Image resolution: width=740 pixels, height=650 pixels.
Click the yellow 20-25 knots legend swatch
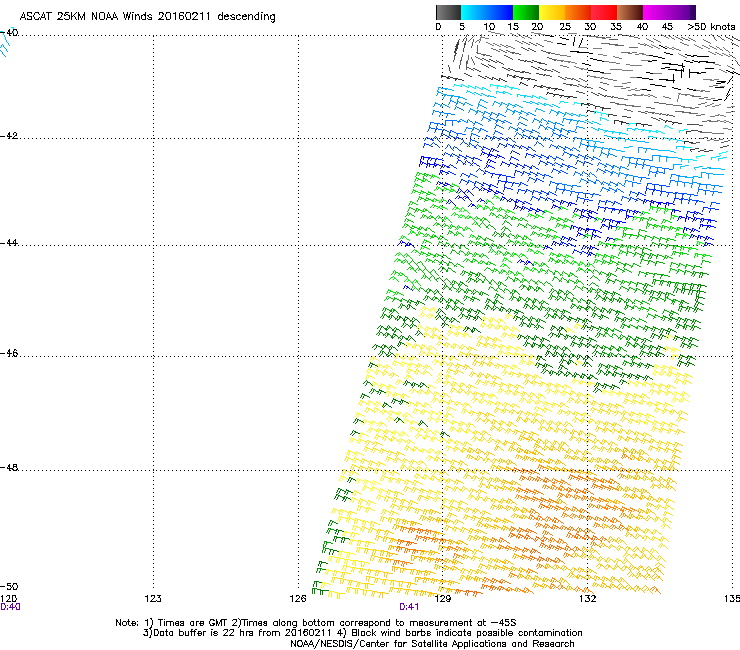(x=552, y=12)
